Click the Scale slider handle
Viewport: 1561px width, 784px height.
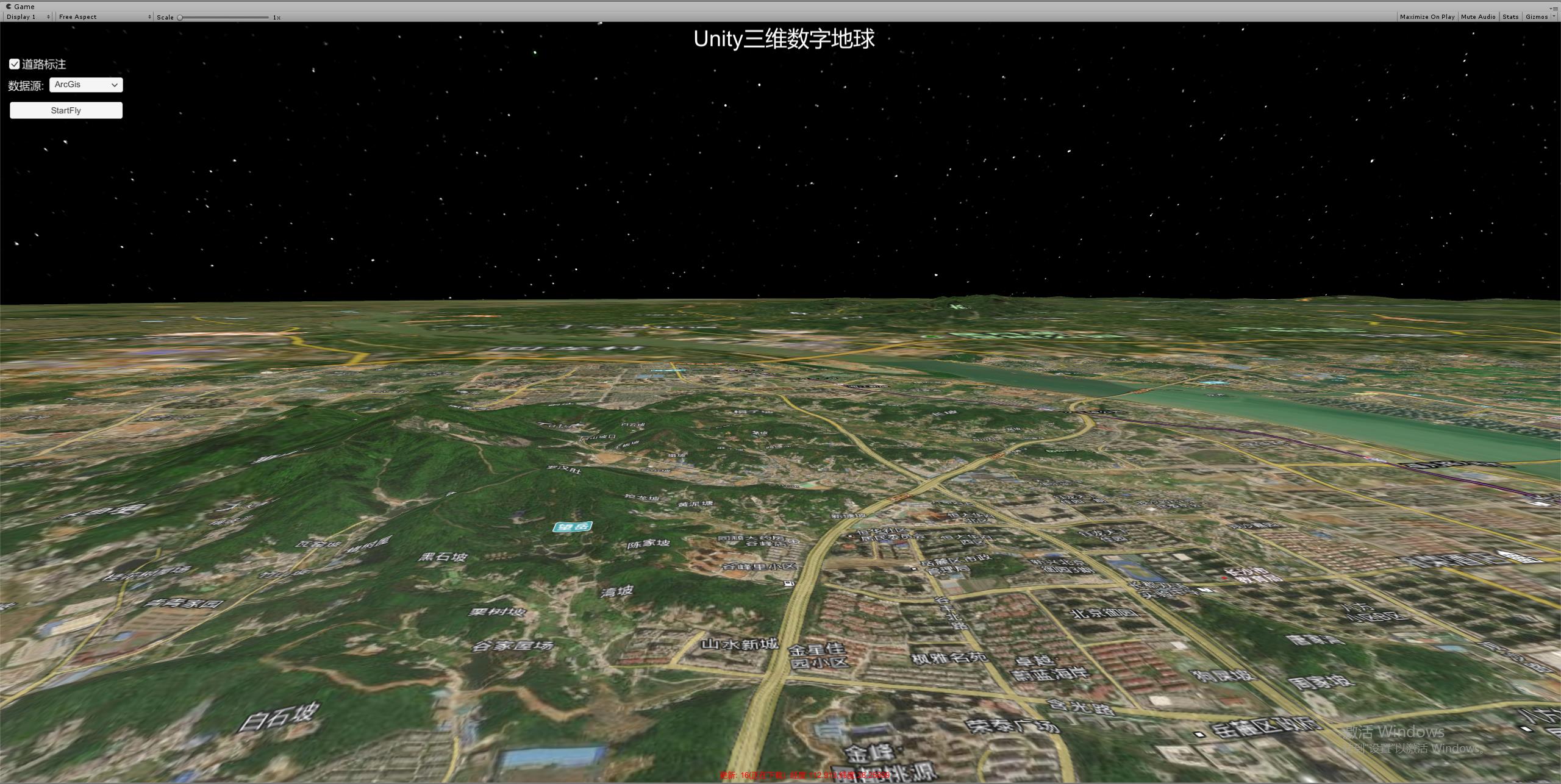coord(180,17)
